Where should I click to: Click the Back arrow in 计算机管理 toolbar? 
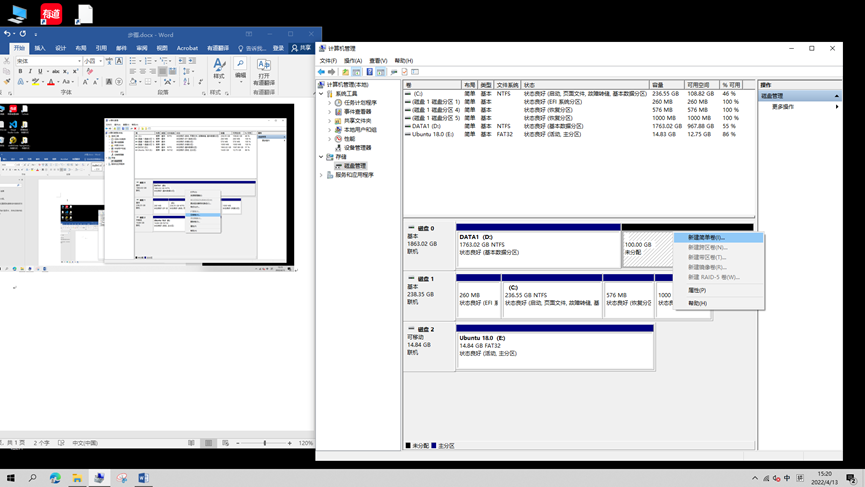click(x=322, y=72)
